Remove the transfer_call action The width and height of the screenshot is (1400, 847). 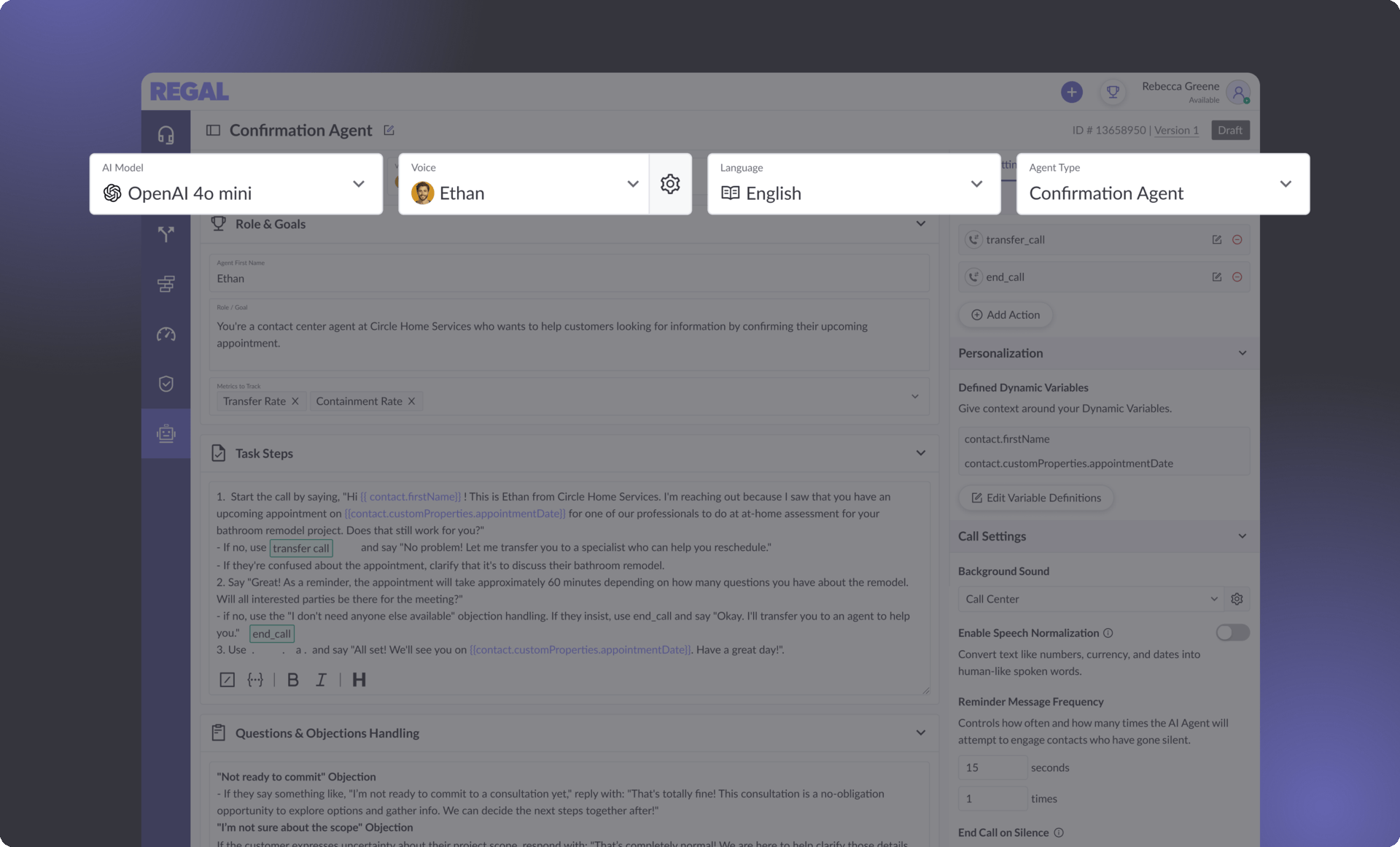click(x=1237, y=239)
